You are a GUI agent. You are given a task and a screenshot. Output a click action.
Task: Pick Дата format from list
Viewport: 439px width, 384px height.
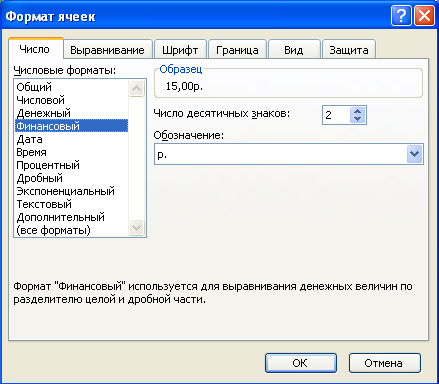click(71, 139)
